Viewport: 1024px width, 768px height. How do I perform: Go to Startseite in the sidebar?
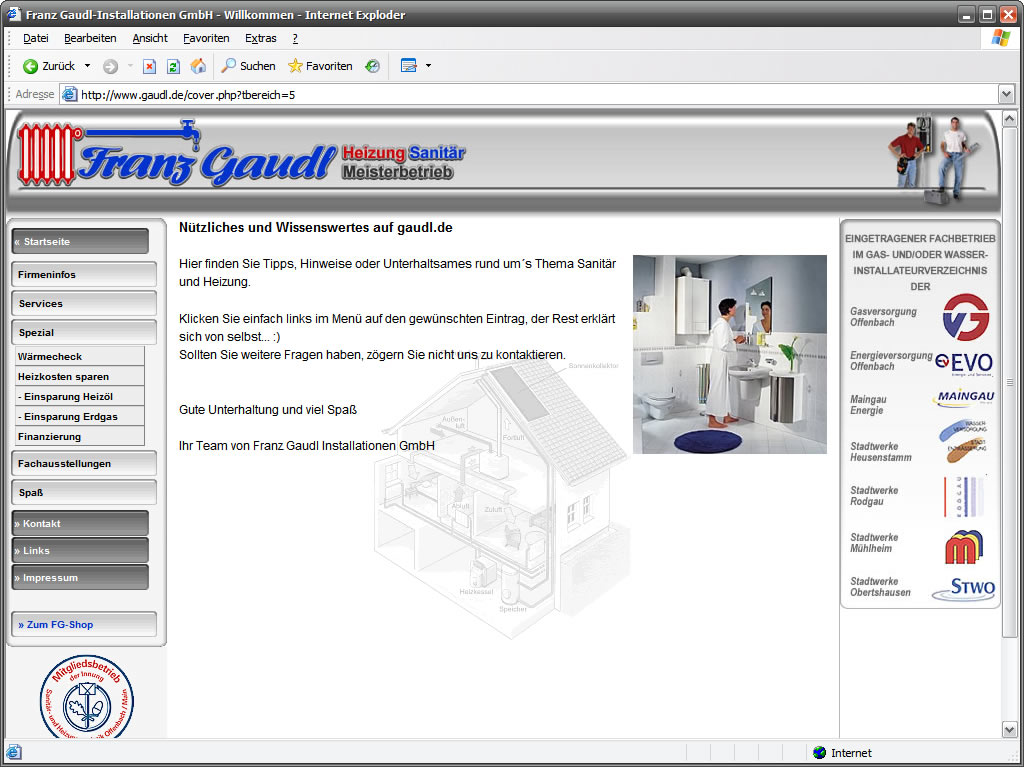[x=80, y=242]
